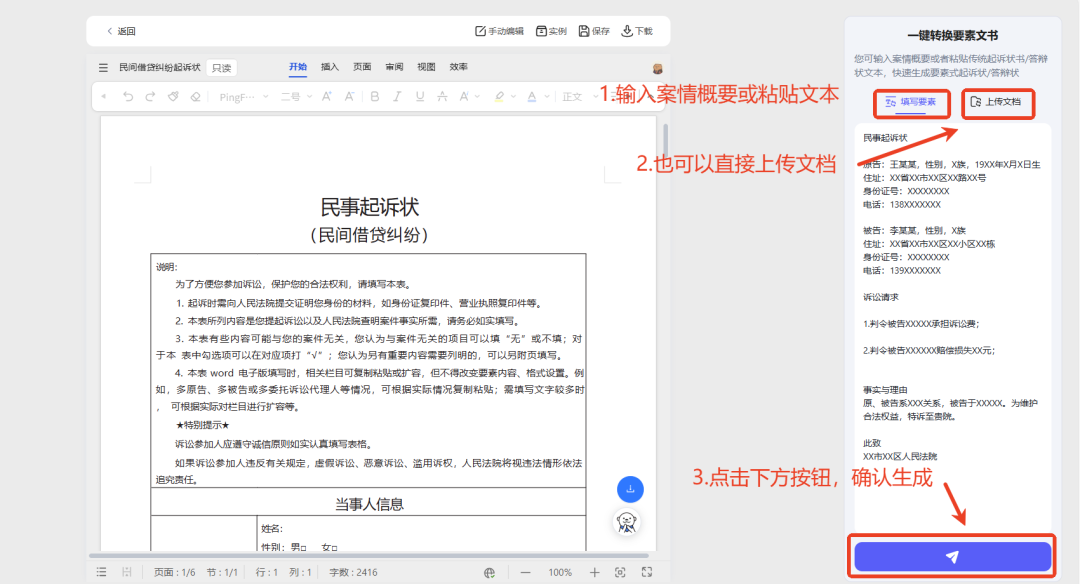This screenshot has height=584, width=1080.
Task: Switch to the 页面 tab
Action: coord(362,67)
